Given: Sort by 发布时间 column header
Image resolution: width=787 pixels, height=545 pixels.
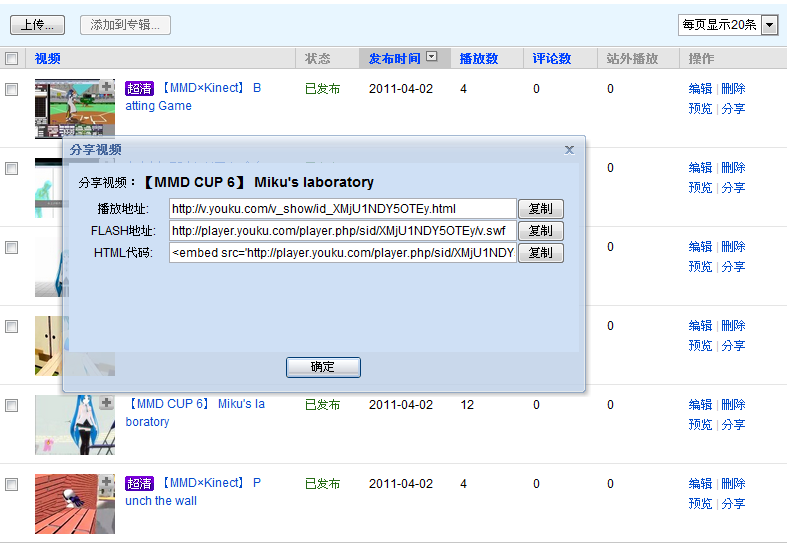Looking at the screenshot, I should [x=395, y=58].
